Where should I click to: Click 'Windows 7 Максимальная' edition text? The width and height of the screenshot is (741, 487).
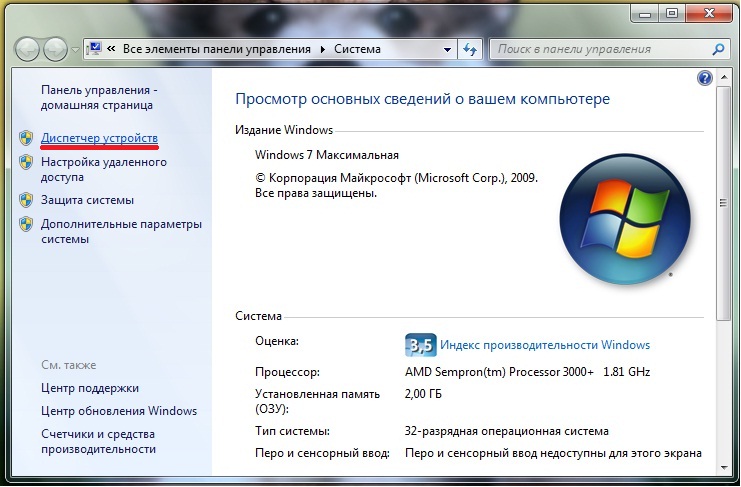click(x=327, y=155)
